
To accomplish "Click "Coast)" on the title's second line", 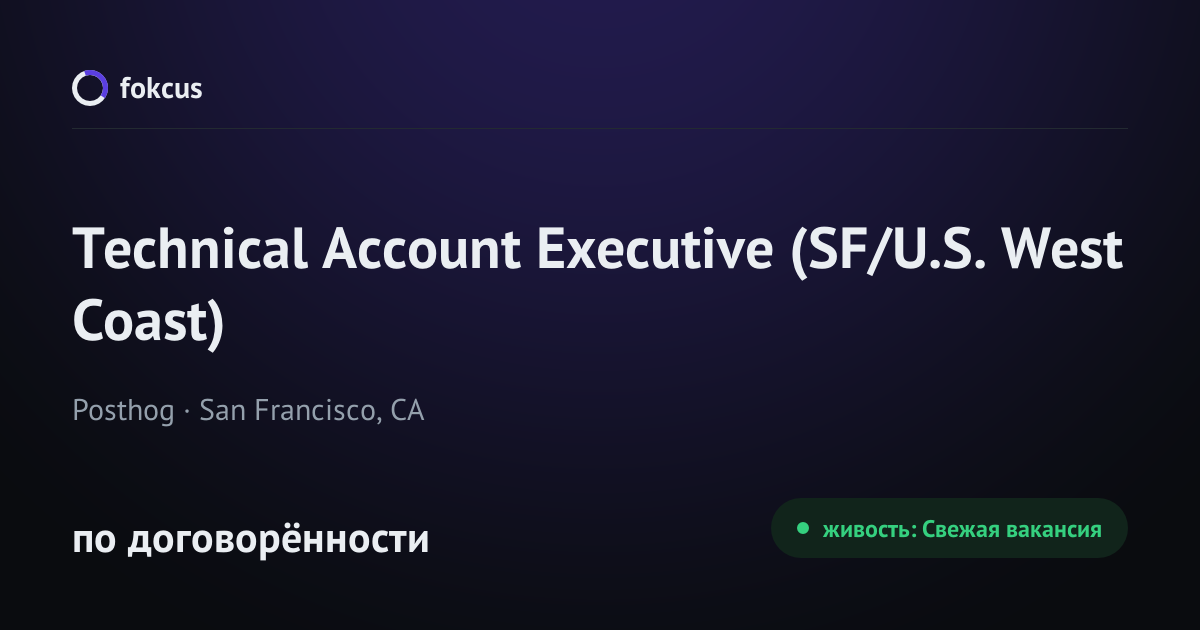I will [x=148, y=322].
